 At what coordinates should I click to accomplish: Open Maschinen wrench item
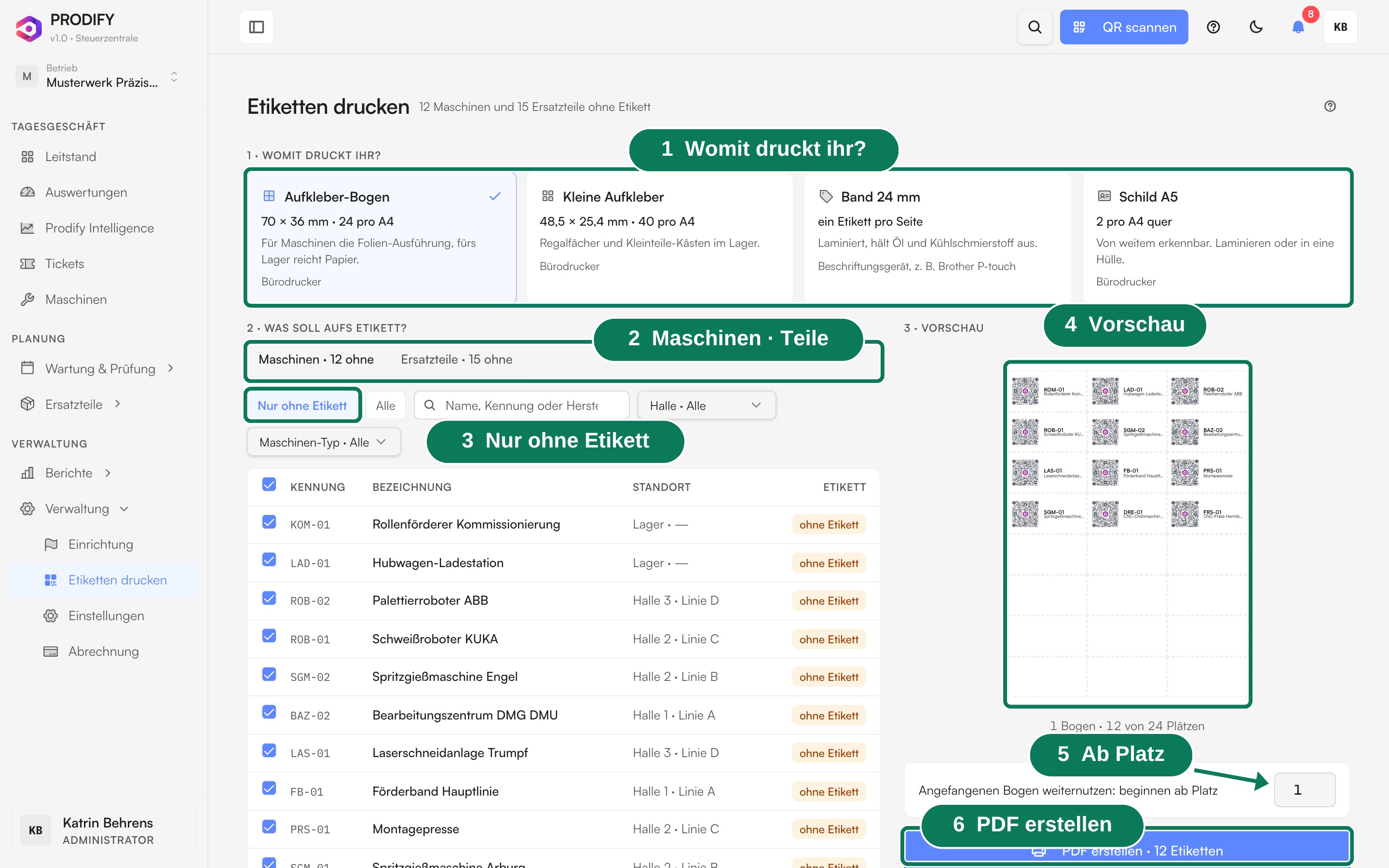click(103, 299)
